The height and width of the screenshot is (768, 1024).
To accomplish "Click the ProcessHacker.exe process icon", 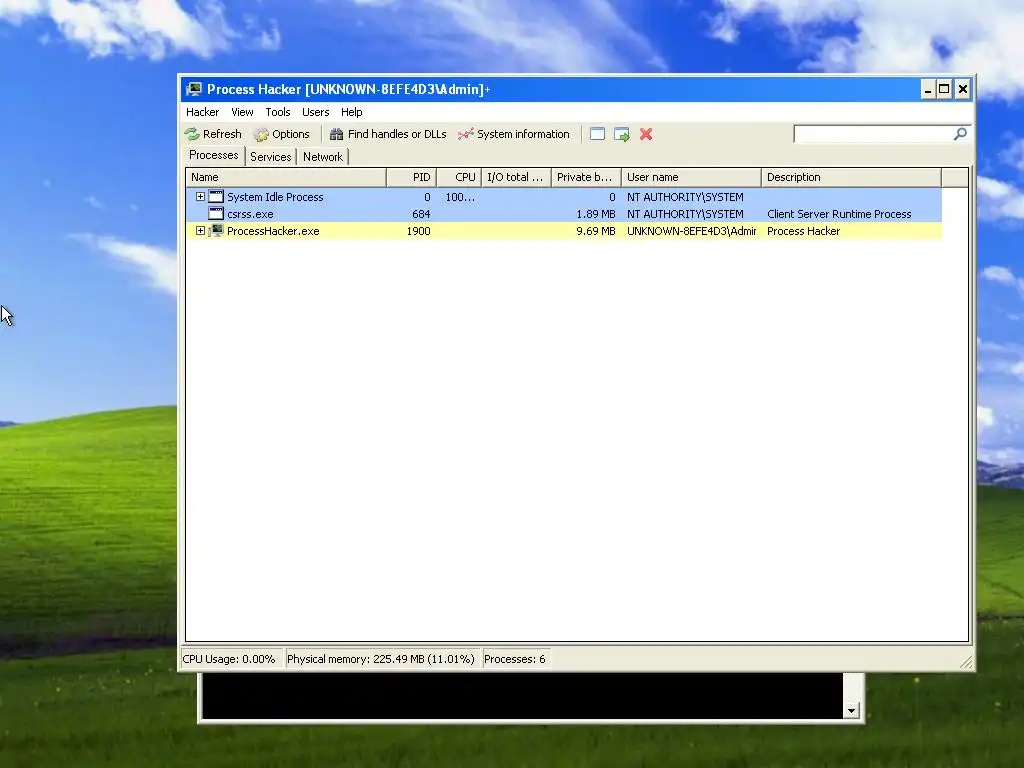I will 216,231.
